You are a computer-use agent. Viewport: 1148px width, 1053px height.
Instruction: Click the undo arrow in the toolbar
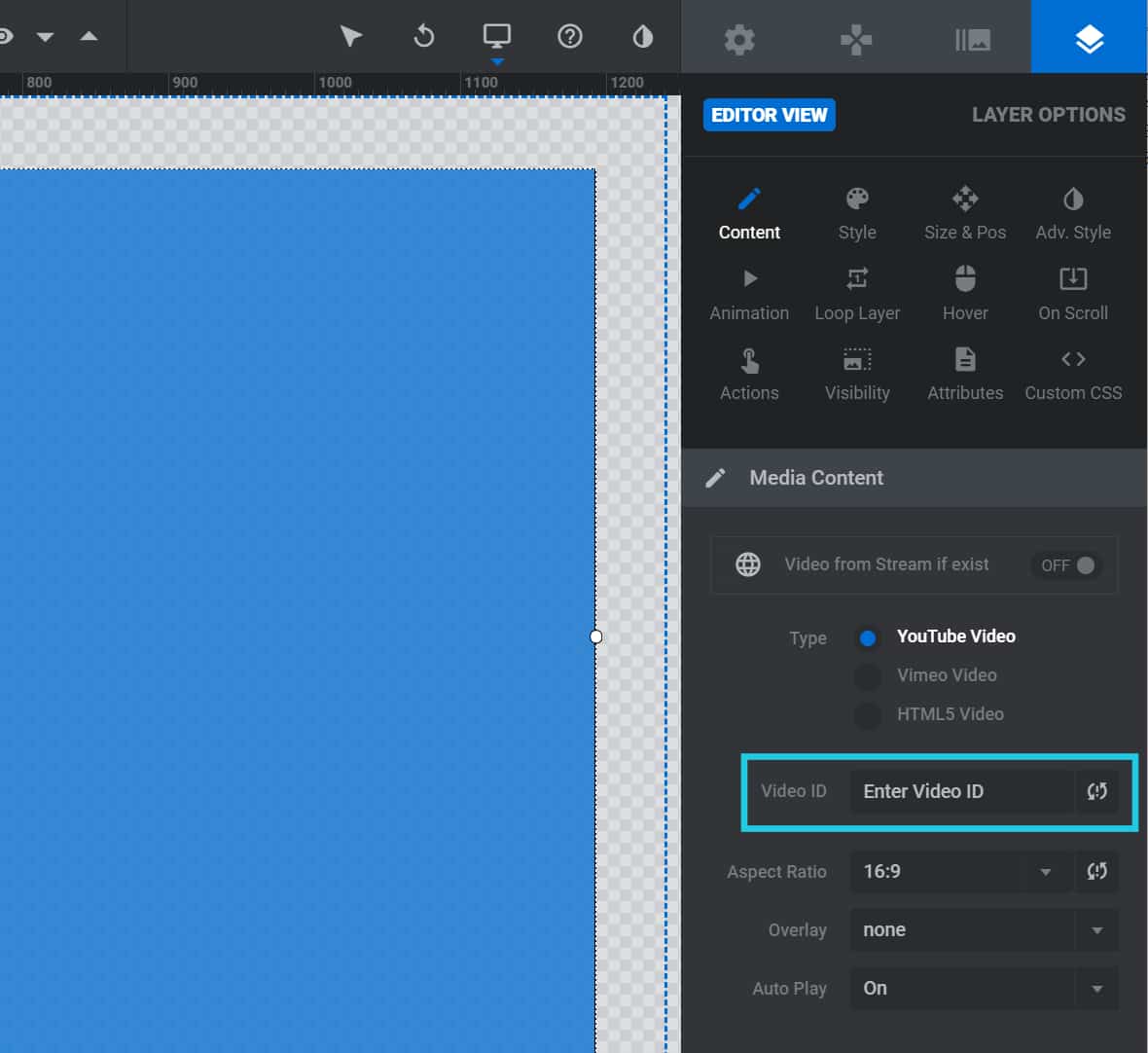point(423,36)
